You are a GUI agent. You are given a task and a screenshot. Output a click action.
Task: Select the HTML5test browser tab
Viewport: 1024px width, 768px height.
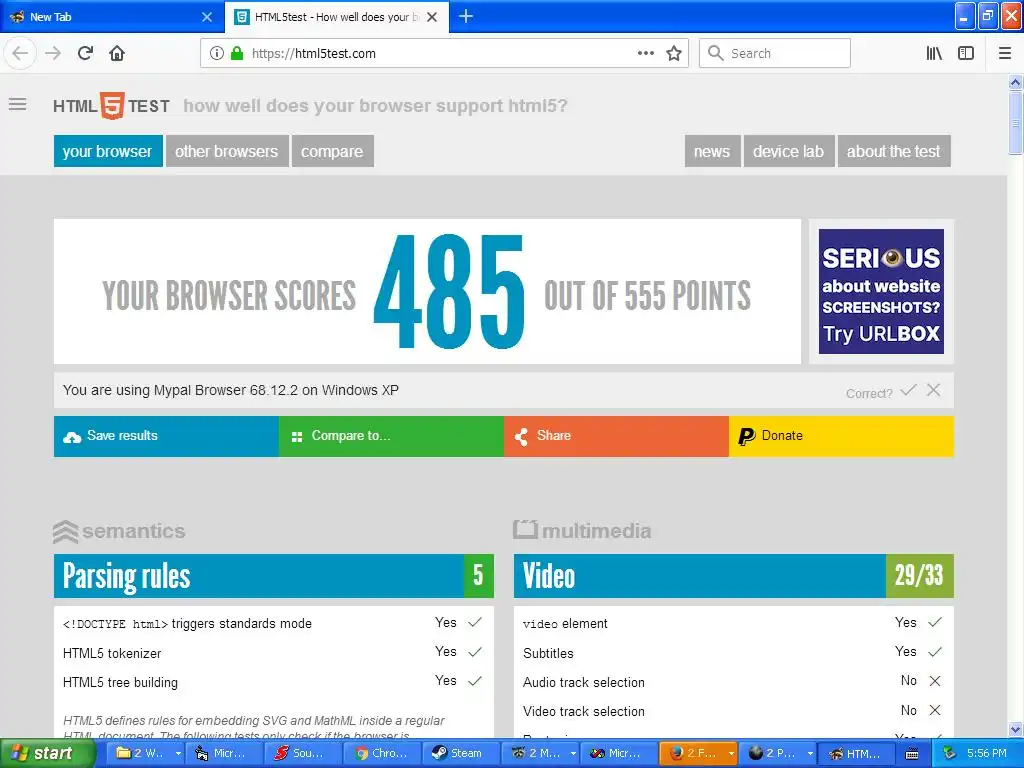pos(336,17)
